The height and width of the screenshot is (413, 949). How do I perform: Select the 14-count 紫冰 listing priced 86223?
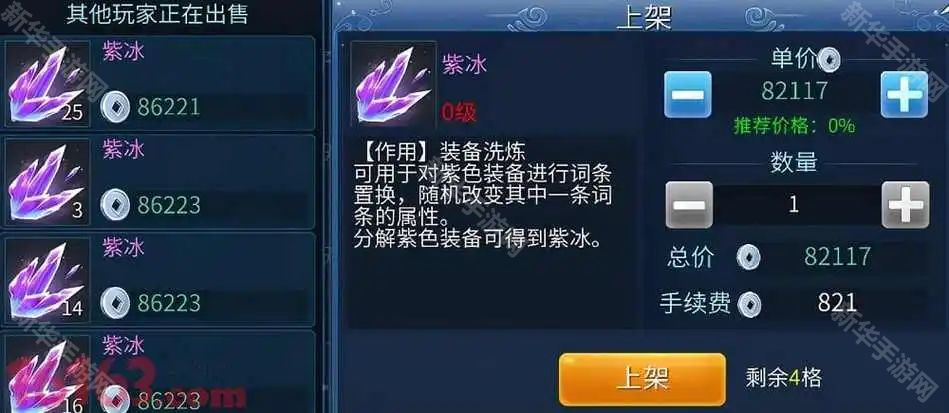click(x=160, y=279)
